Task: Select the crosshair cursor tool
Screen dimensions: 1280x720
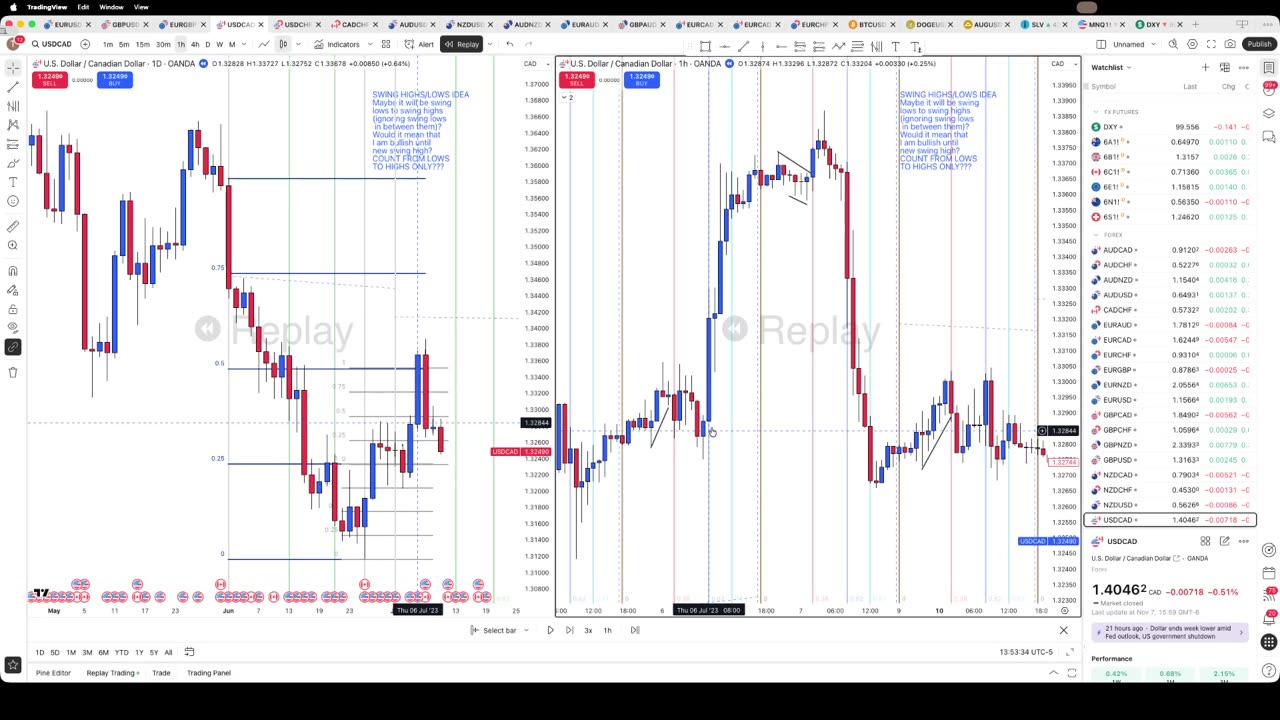Action: pyautogui.click(x=13, y=68)
